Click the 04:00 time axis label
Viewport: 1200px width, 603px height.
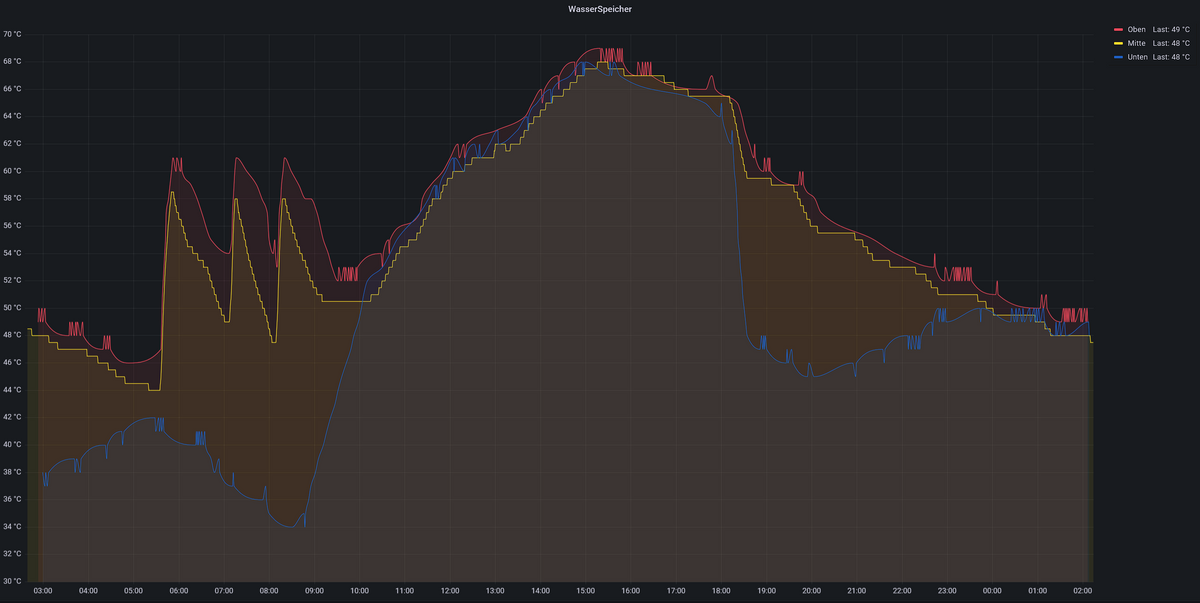tap(88, 591)
